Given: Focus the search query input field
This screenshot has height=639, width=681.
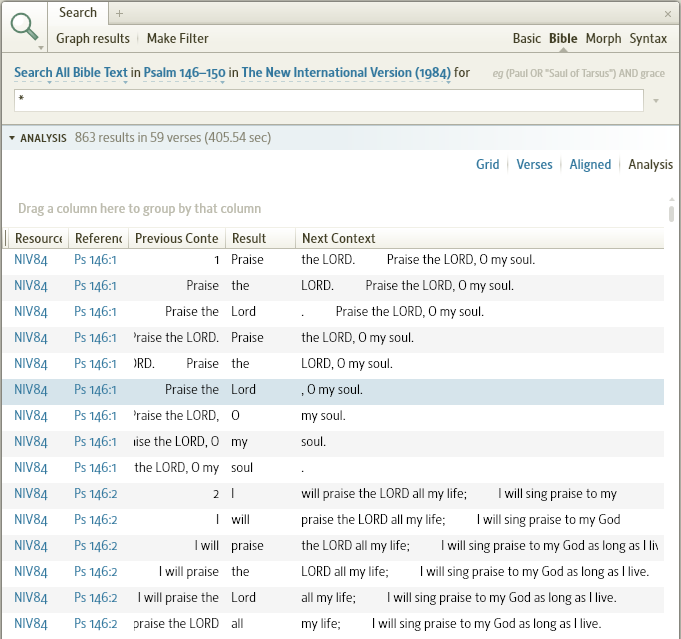Looking at the screenshot, I should click(x=329, y=100).
